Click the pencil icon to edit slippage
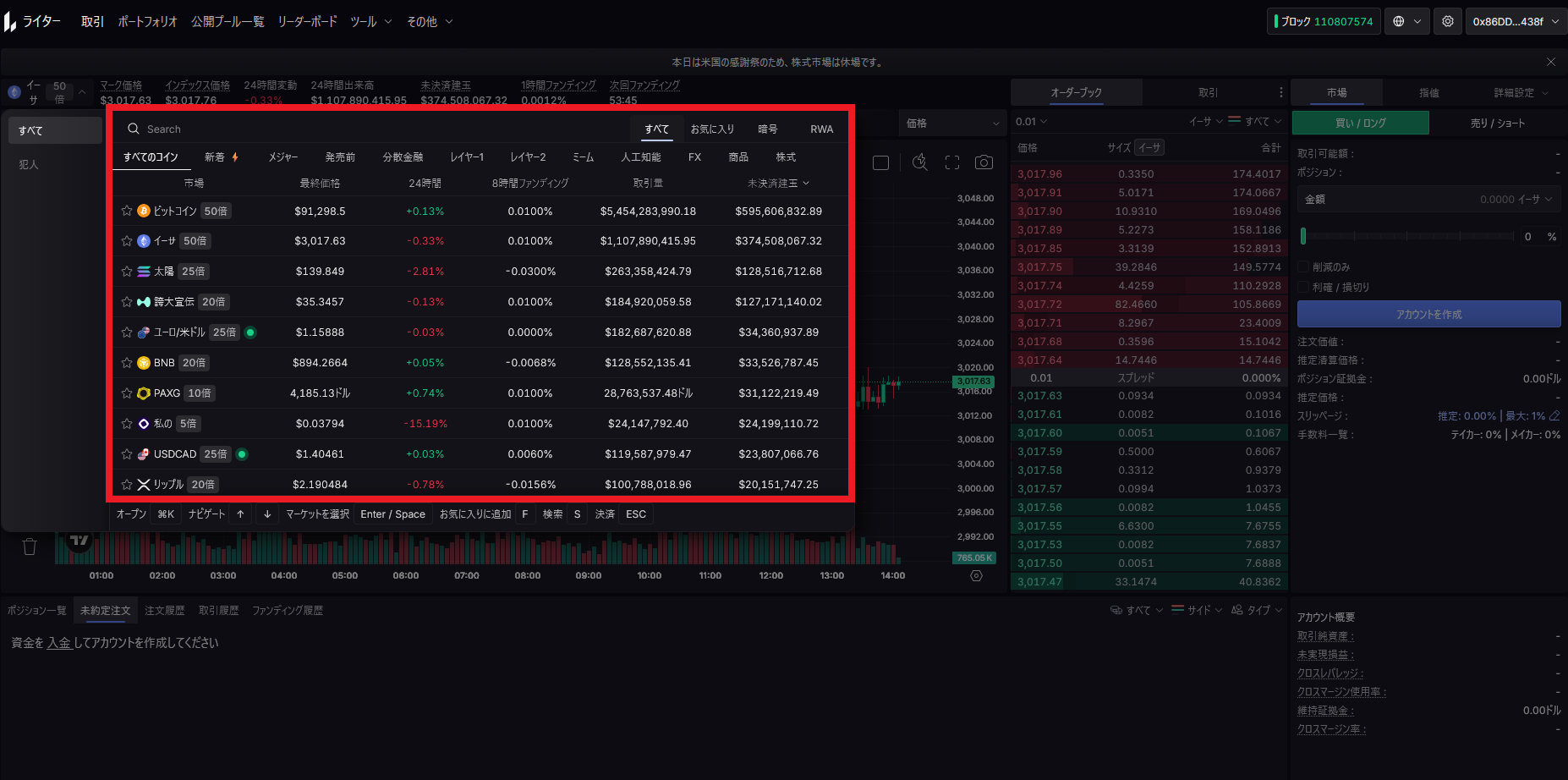 tap(1554, 415)
